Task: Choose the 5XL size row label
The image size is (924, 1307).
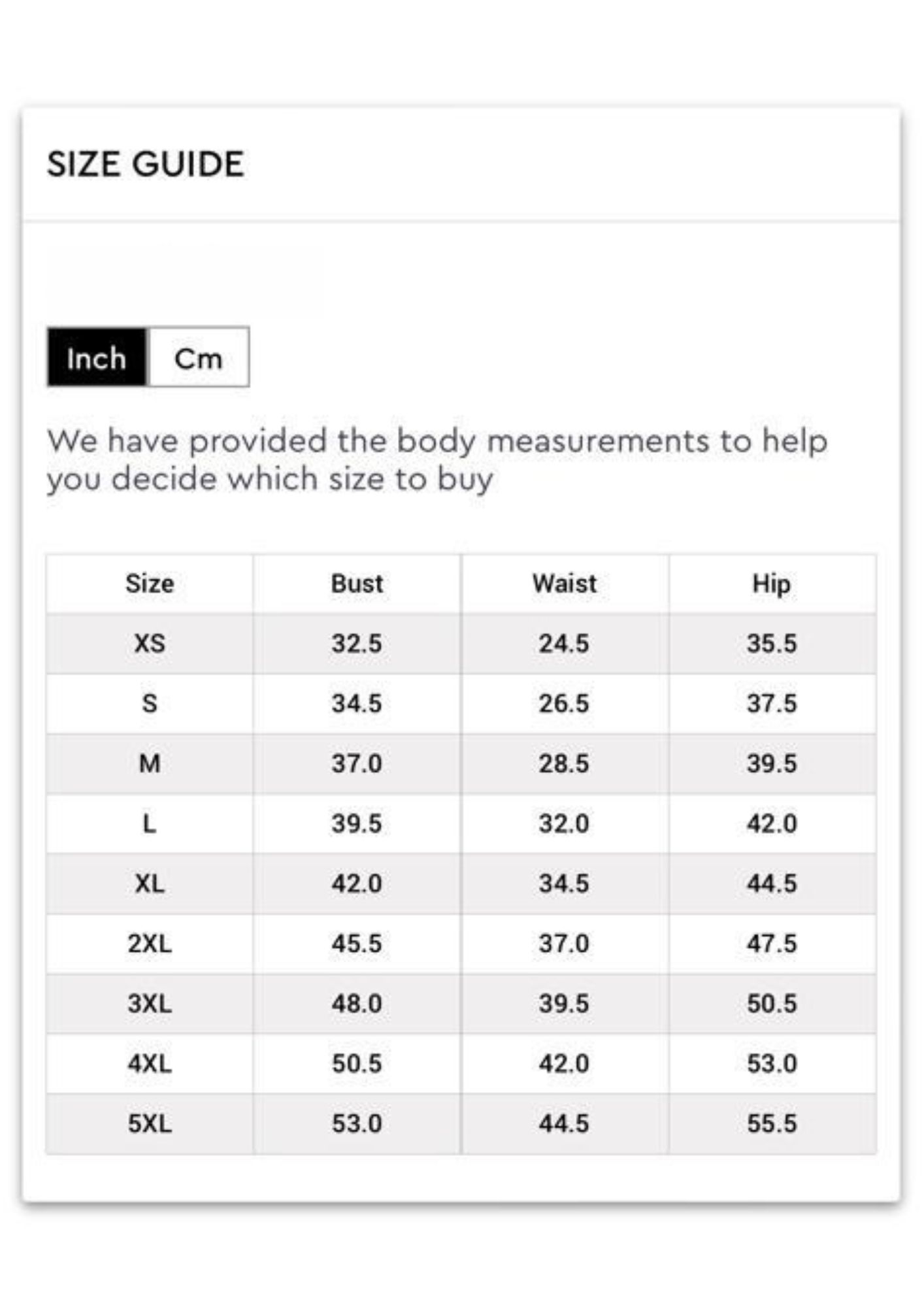Action: tap(150, 1123)
